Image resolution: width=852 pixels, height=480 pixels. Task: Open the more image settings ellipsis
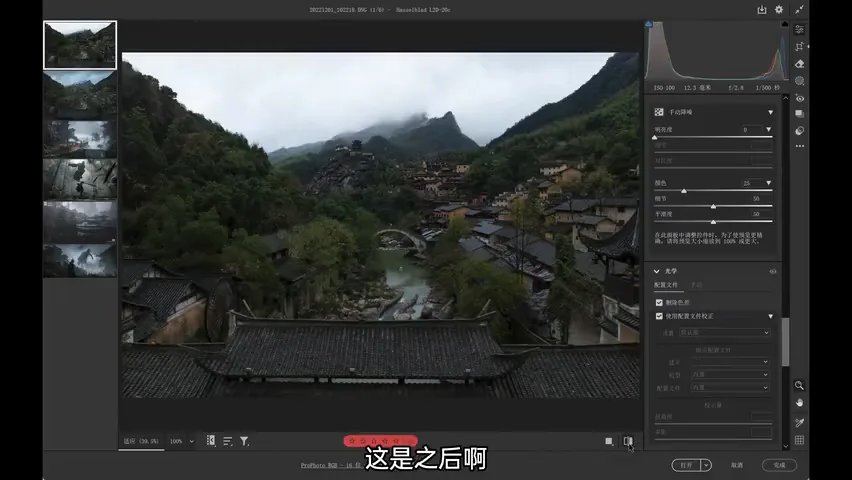tap(799, 146)
